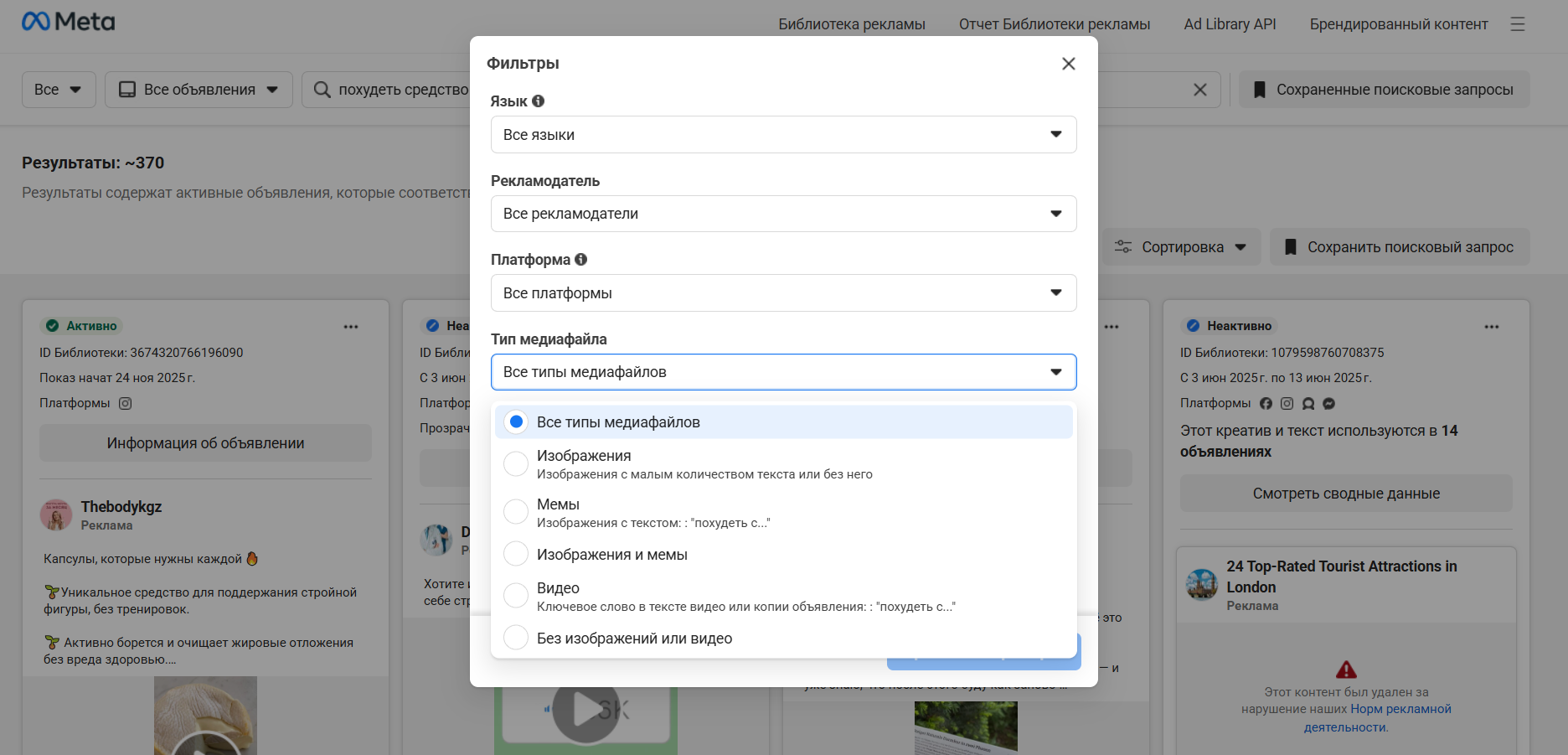
Task: Select the Мемы radio option
Action: (516, 512)
